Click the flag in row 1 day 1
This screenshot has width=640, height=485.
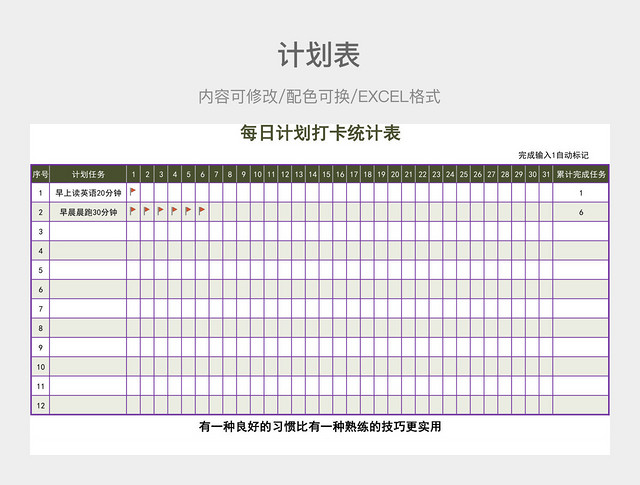point(133,191)
